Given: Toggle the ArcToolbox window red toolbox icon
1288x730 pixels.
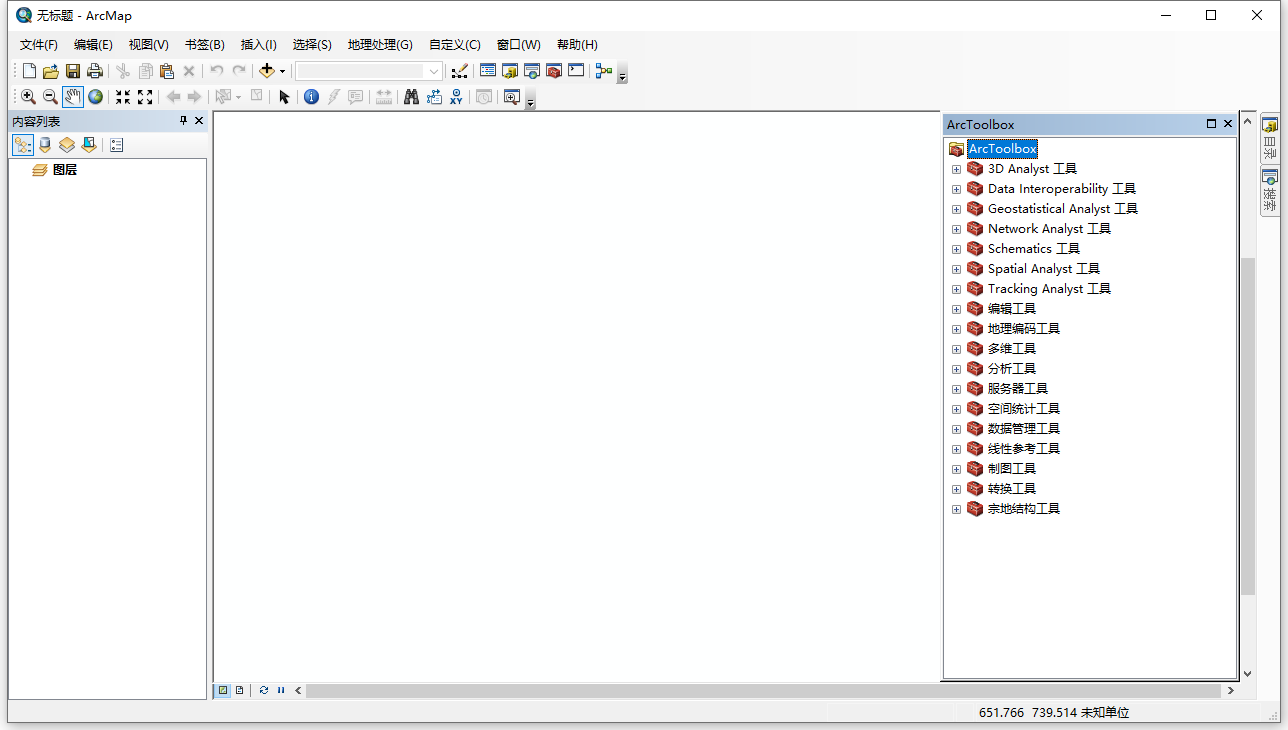Looking at the screenshot, I should pyautogui.click(x=554, y=71).
